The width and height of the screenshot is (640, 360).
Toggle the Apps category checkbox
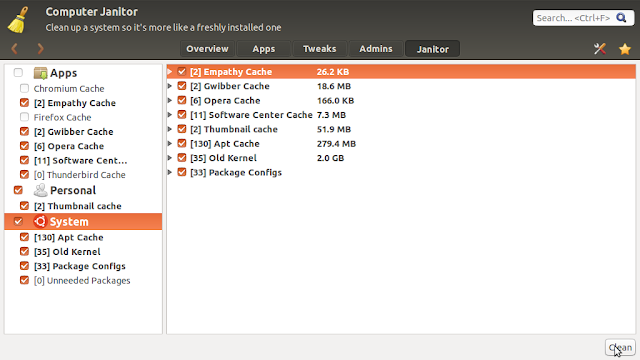[x=18, y=73]
